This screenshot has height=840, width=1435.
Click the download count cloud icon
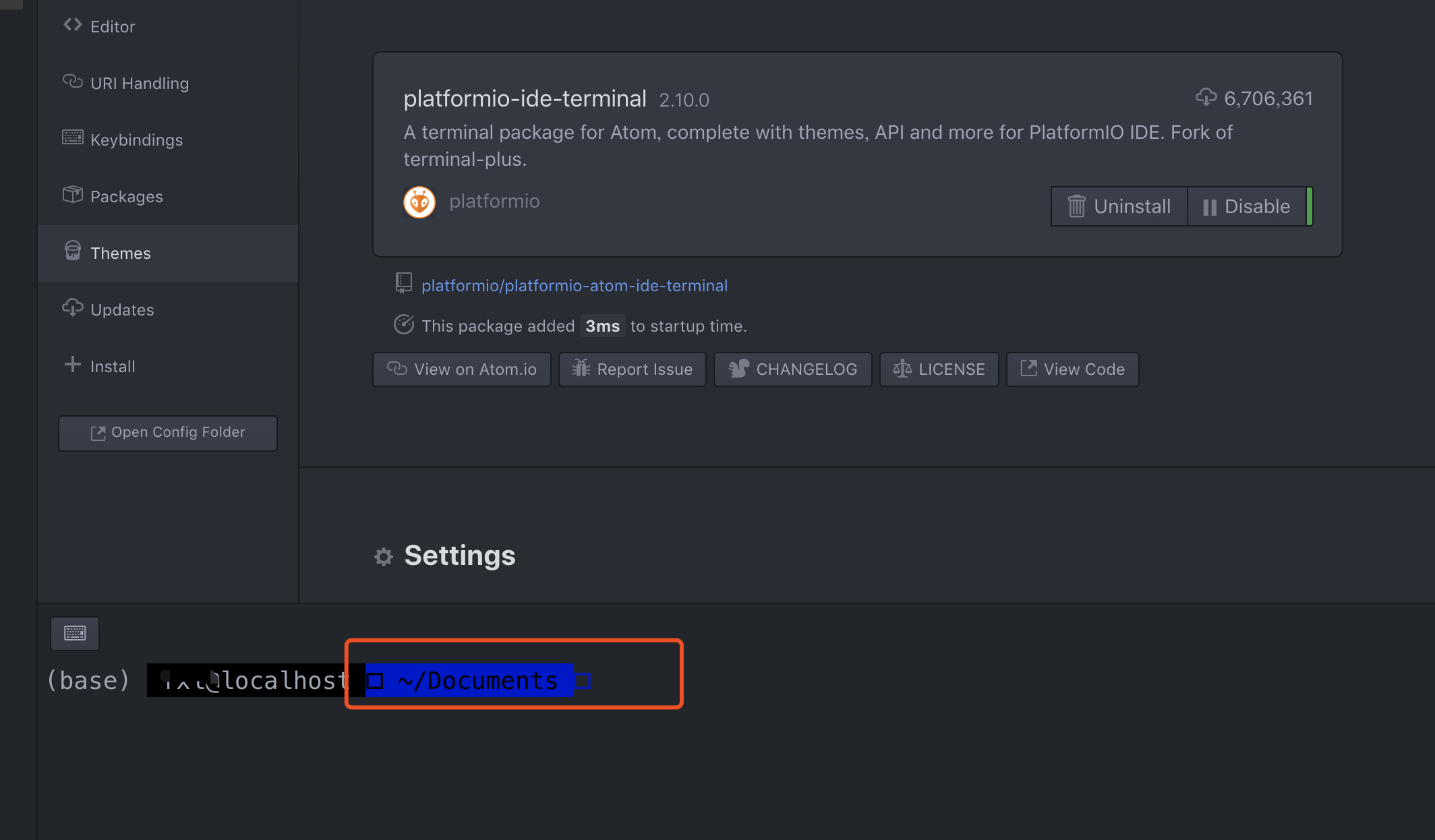[x=1206, y=97]
